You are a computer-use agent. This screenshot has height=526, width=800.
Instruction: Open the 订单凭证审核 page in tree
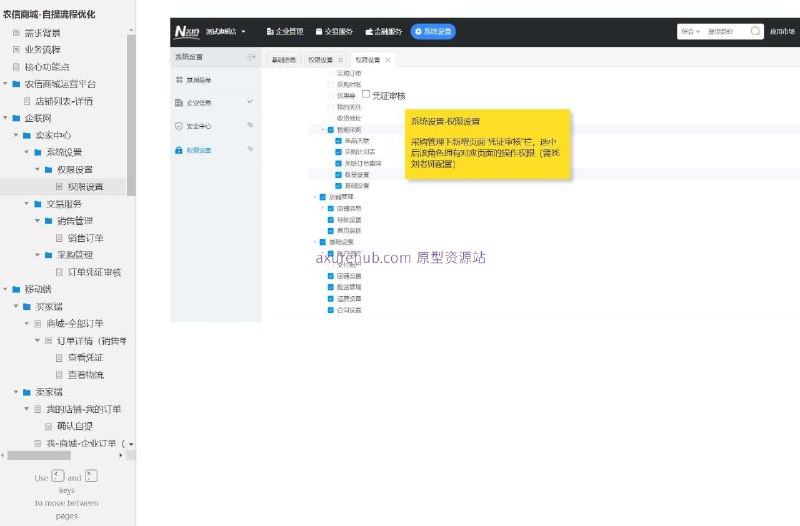click(94, 272)
